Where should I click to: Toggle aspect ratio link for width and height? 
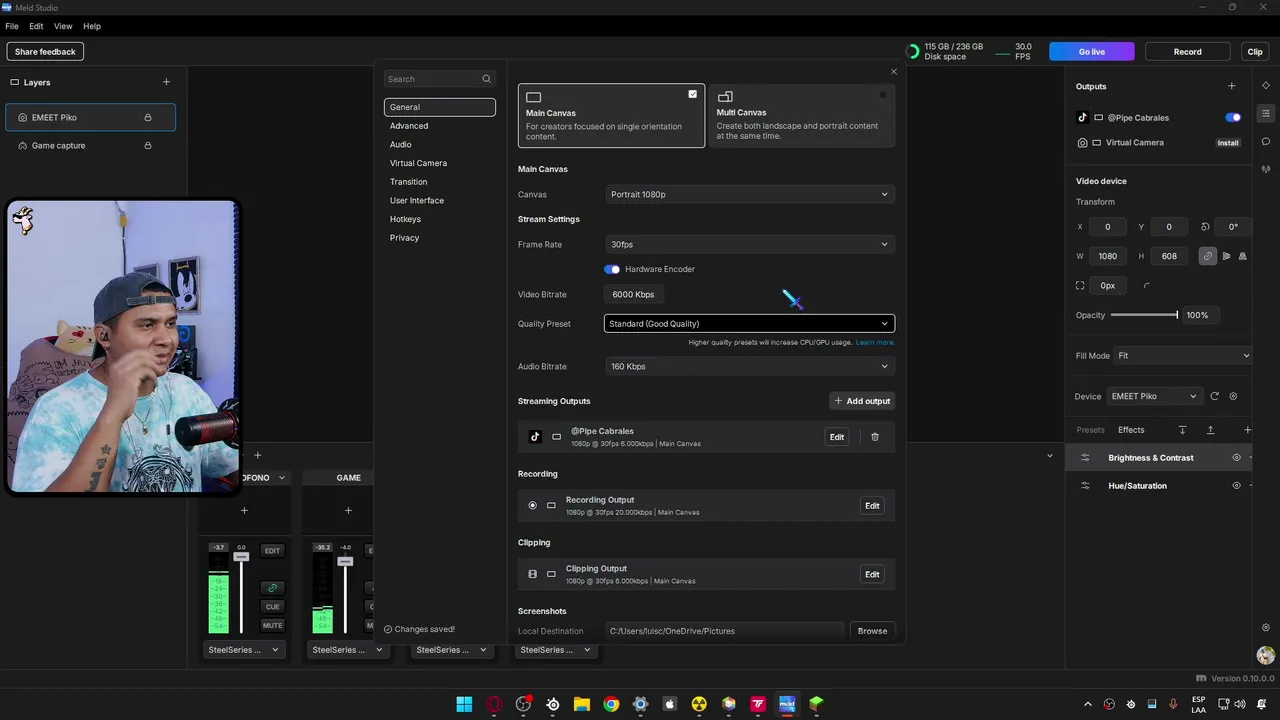[x=1208, y=256]
